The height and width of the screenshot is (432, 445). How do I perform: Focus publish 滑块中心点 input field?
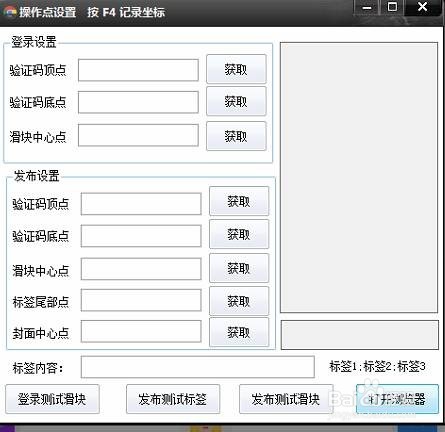141,269
